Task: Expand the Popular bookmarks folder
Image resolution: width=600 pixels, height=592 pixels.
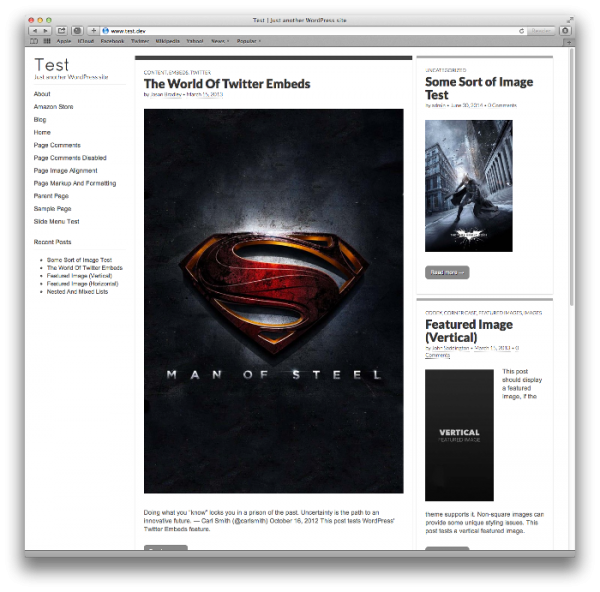Action: click(x=248, y=41)
